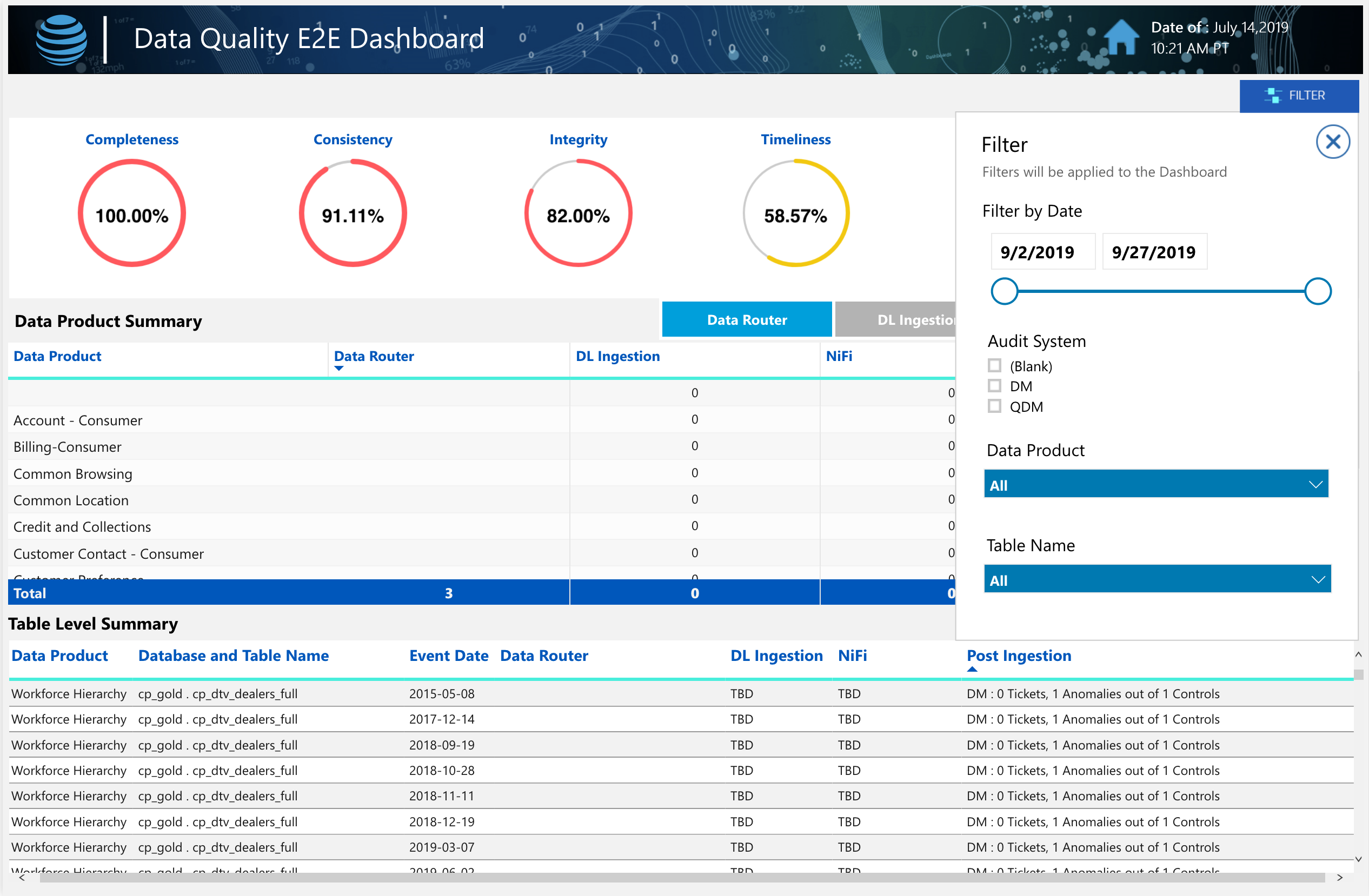Image resolution: width=1369 pixels, height=896 pixels.
Task: Tick the QDM audit system checkbox
Action: coord(994,406)
